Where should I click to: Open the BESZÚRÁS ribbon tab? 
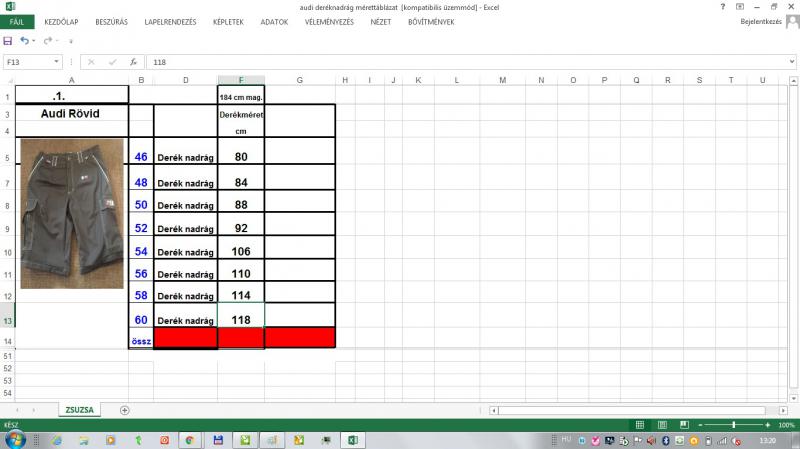point(112,21)
